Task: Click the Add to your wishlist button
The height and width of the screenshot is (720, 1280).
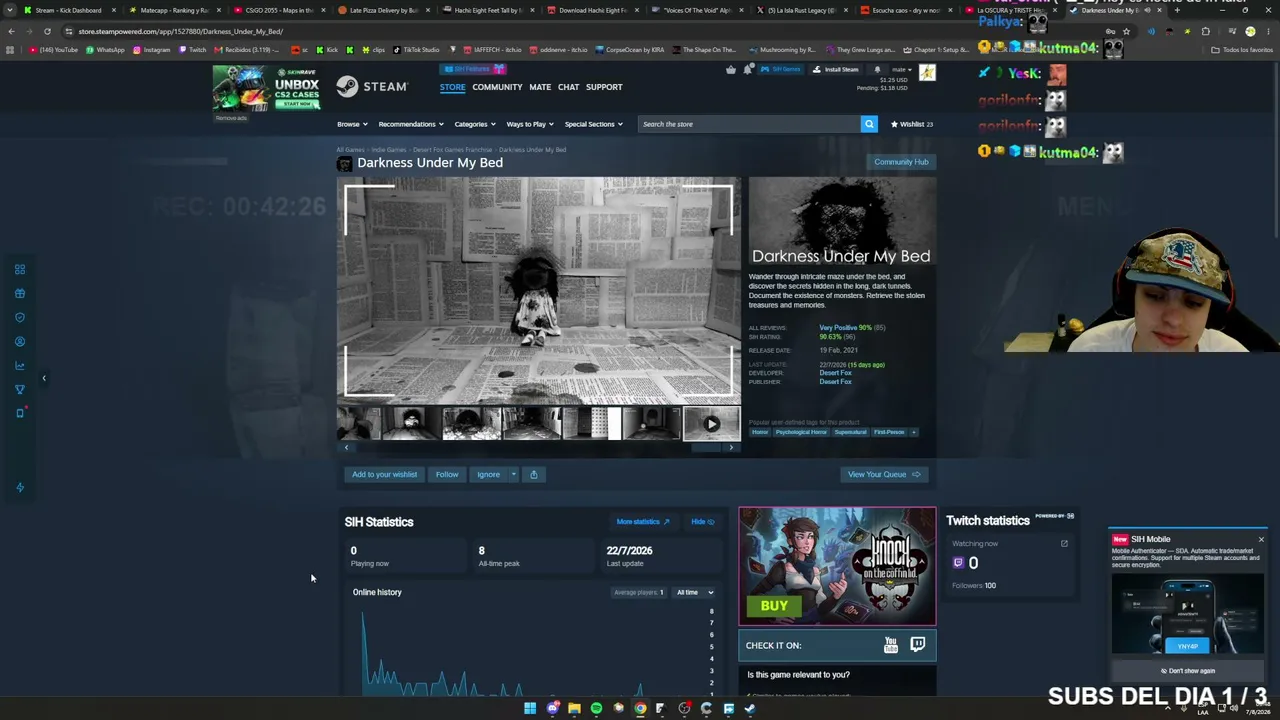Action: tap(384, 475)
